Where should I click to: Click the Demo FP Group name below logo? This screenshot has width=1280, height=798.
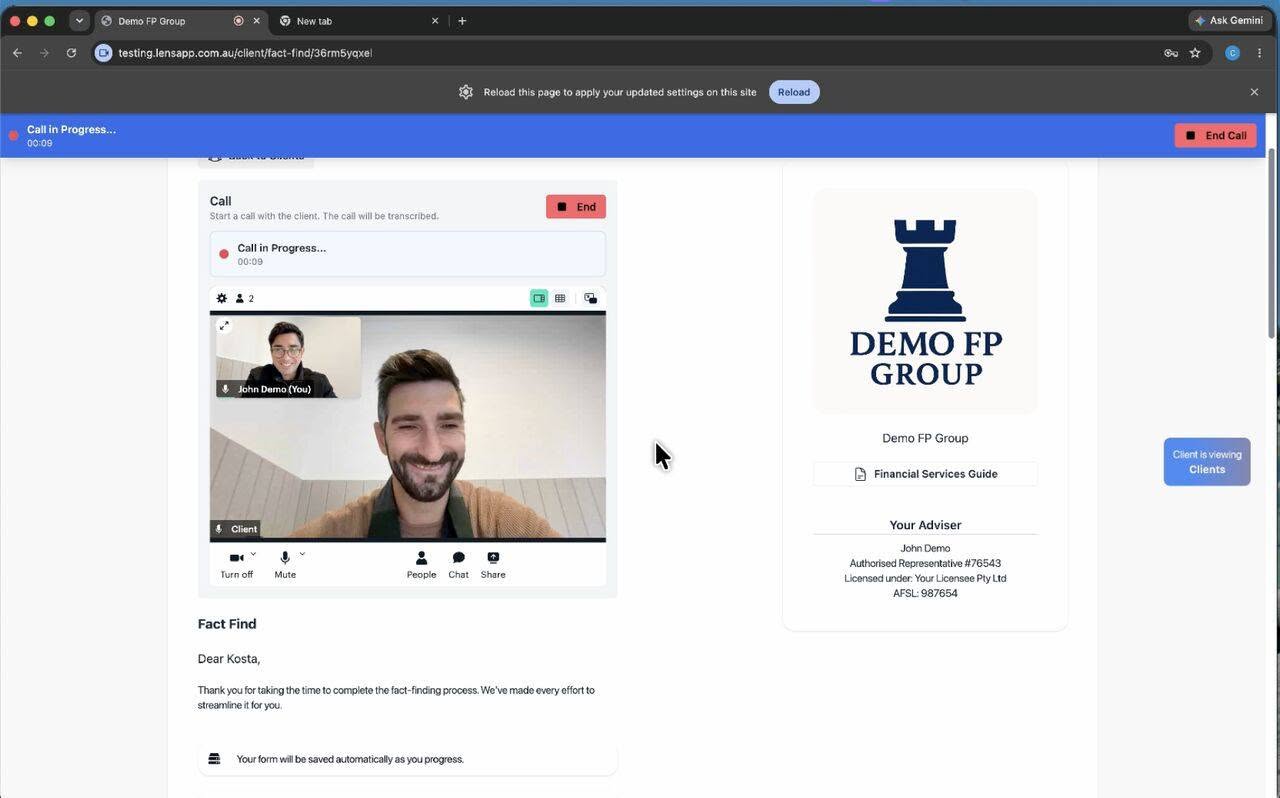point(925,438)
